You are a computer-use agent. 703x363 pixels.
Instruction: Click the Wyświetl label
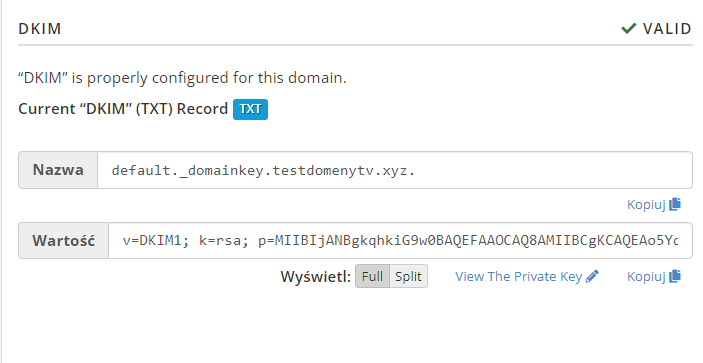point(316,277)
